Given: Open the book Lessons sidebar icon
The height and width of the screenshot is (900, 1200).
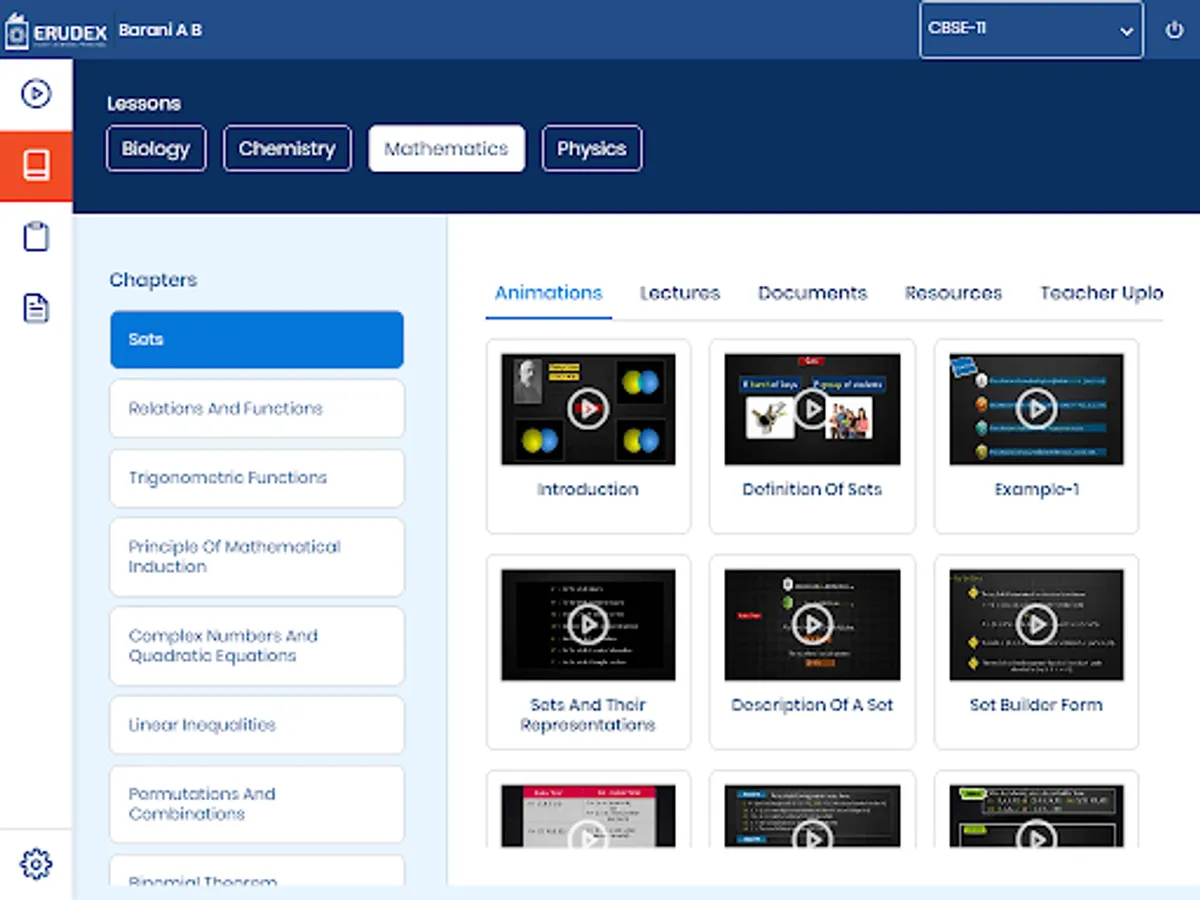Looking at the screenshot, I should [36, 166].
